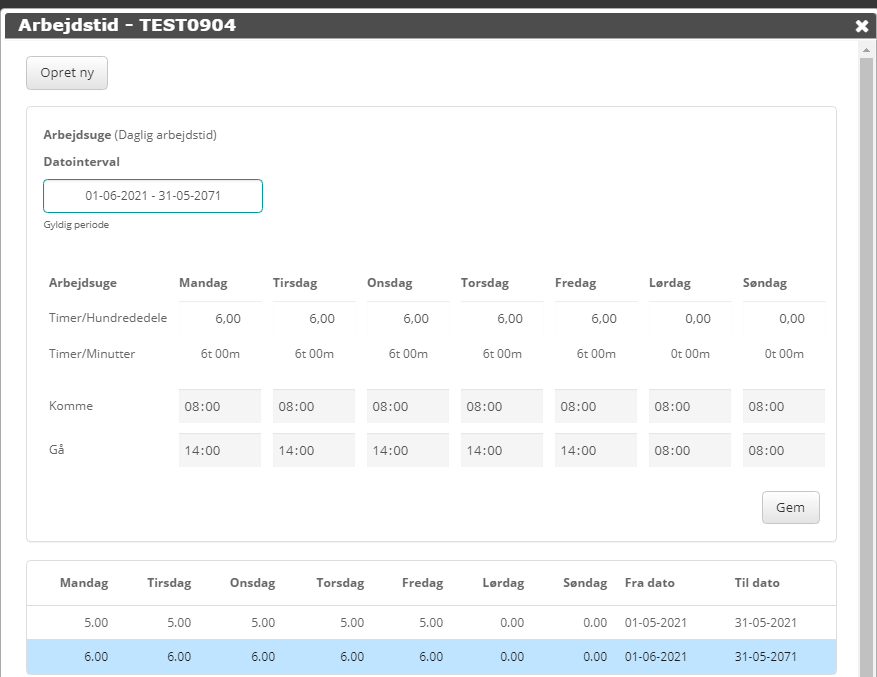Click Torsdag Komme time field

pyautogui.click(x=501, y=407)
